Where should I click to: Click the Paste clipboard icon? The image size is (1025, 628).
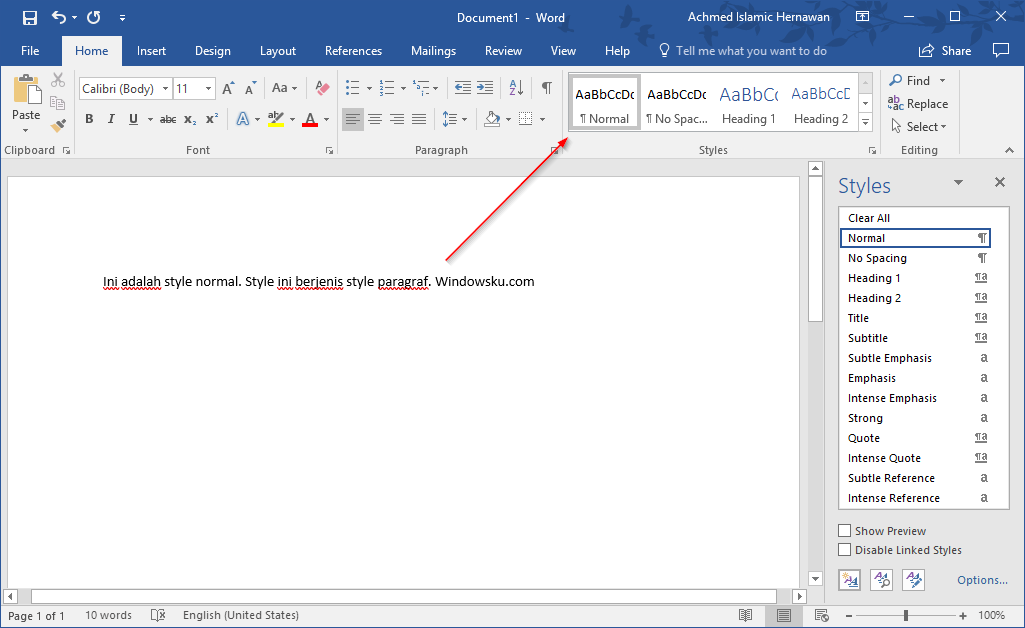tap(27, 90)
